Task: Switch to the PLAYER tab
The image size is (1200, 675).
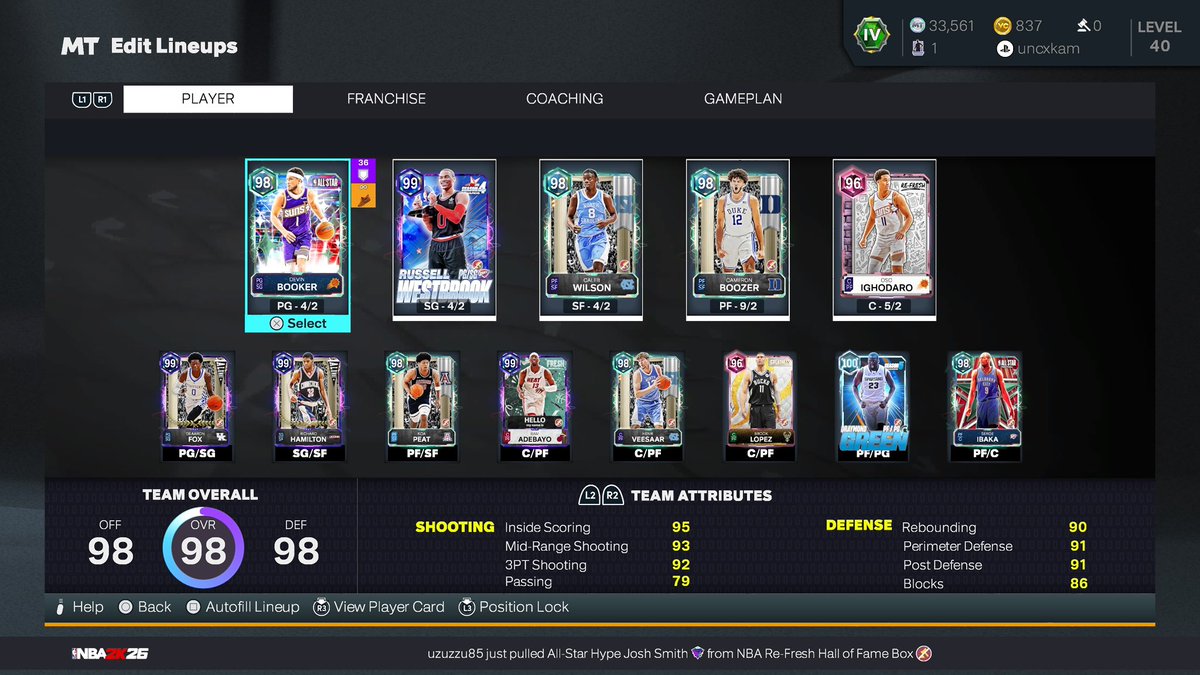Action: tap(208, 99)
